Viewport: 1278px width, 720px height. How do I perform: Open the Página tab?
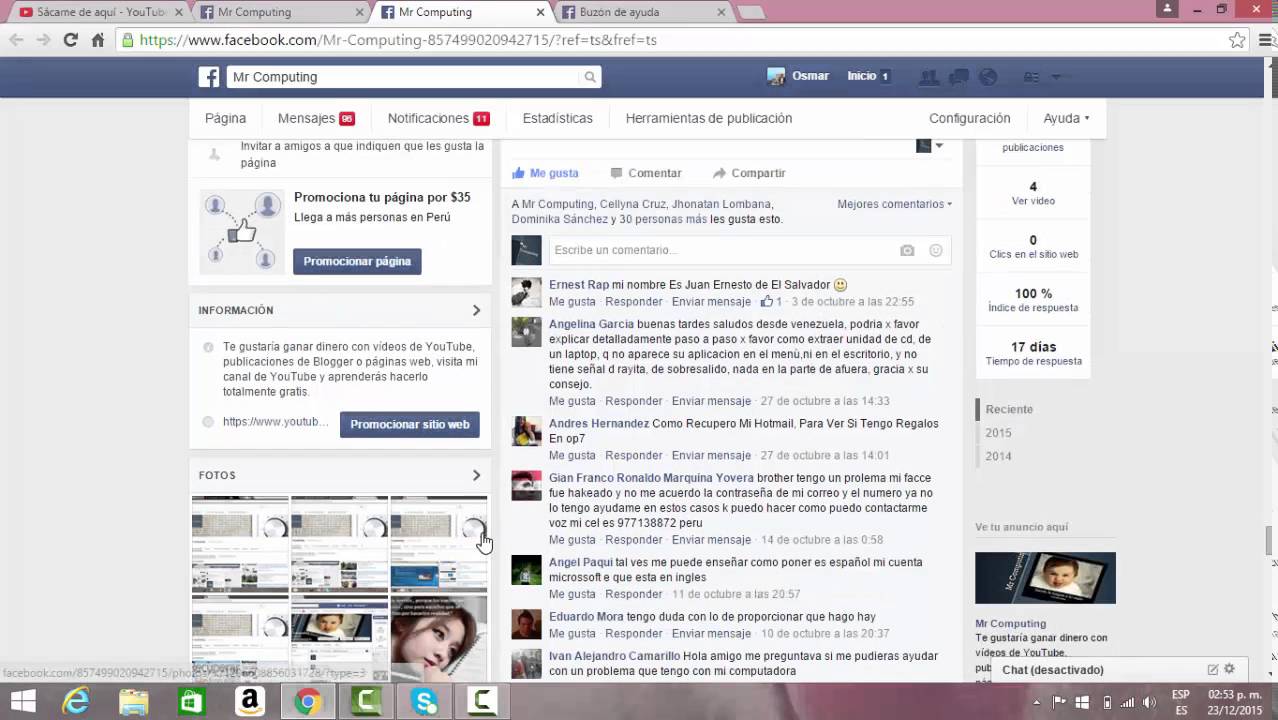tap(225, 118)
